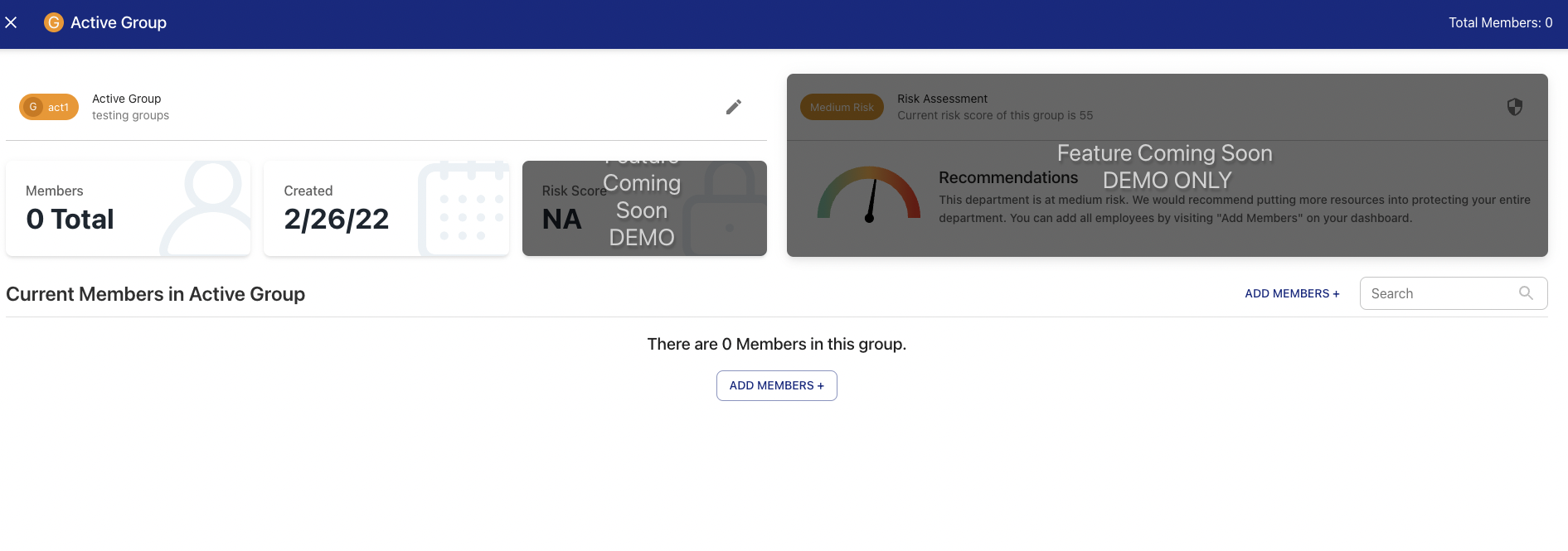Click 'Current Members in Active Group' heading
Image resolution: width=1568 pixels, height=551 pixels.
pyautogui.click(x=156, y=294)
